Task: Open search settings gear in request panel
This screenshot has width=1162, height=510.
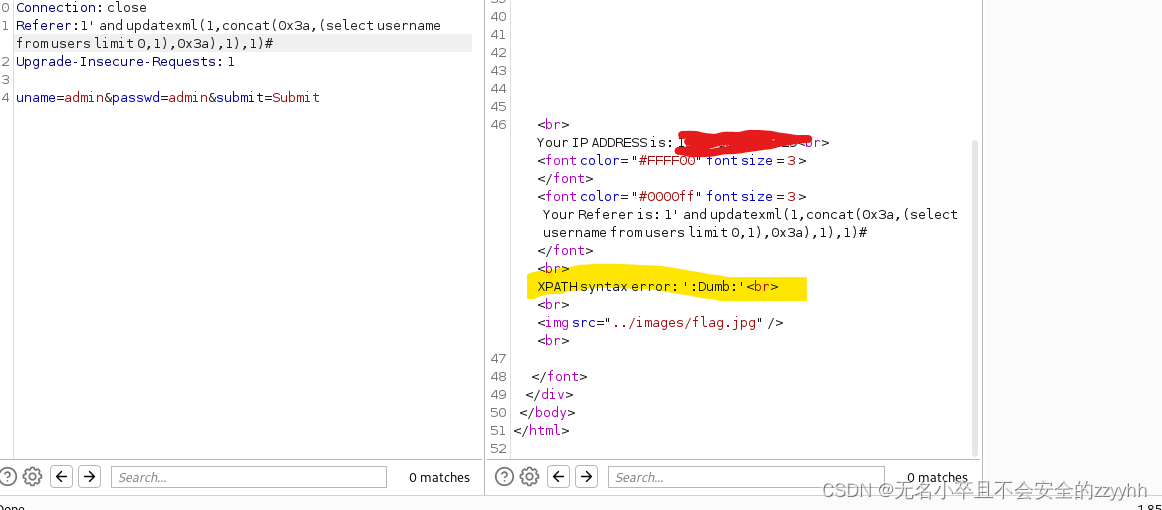Action: pyautogui.click(x=32, y=476)
